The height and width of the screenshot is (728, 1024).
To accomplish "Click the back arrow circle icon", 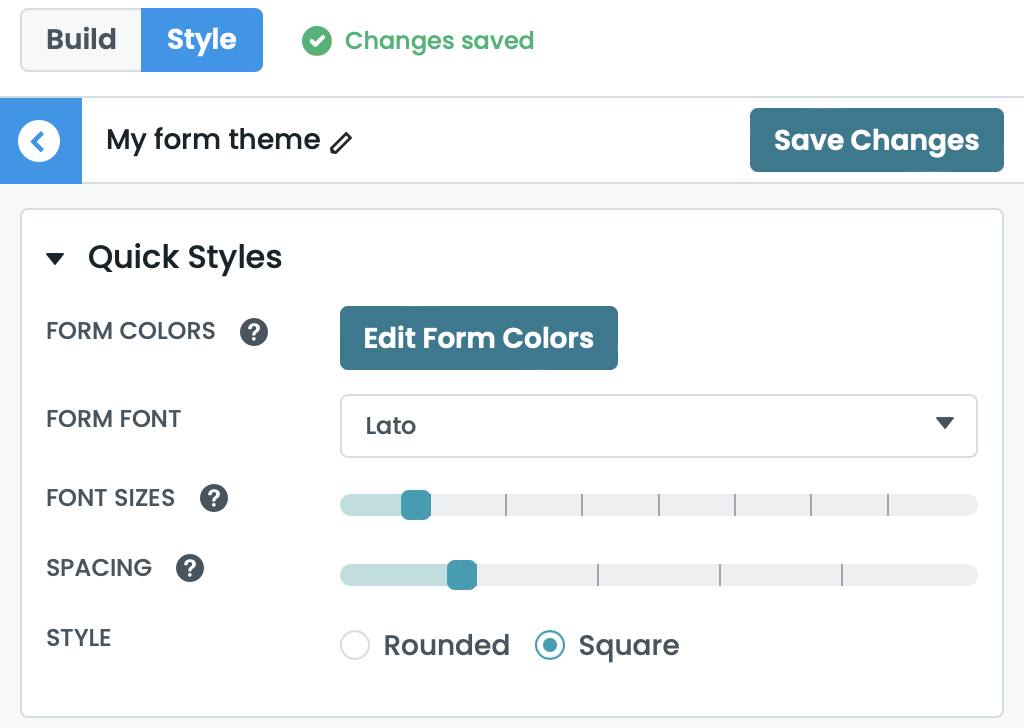I will click(39, 141).
